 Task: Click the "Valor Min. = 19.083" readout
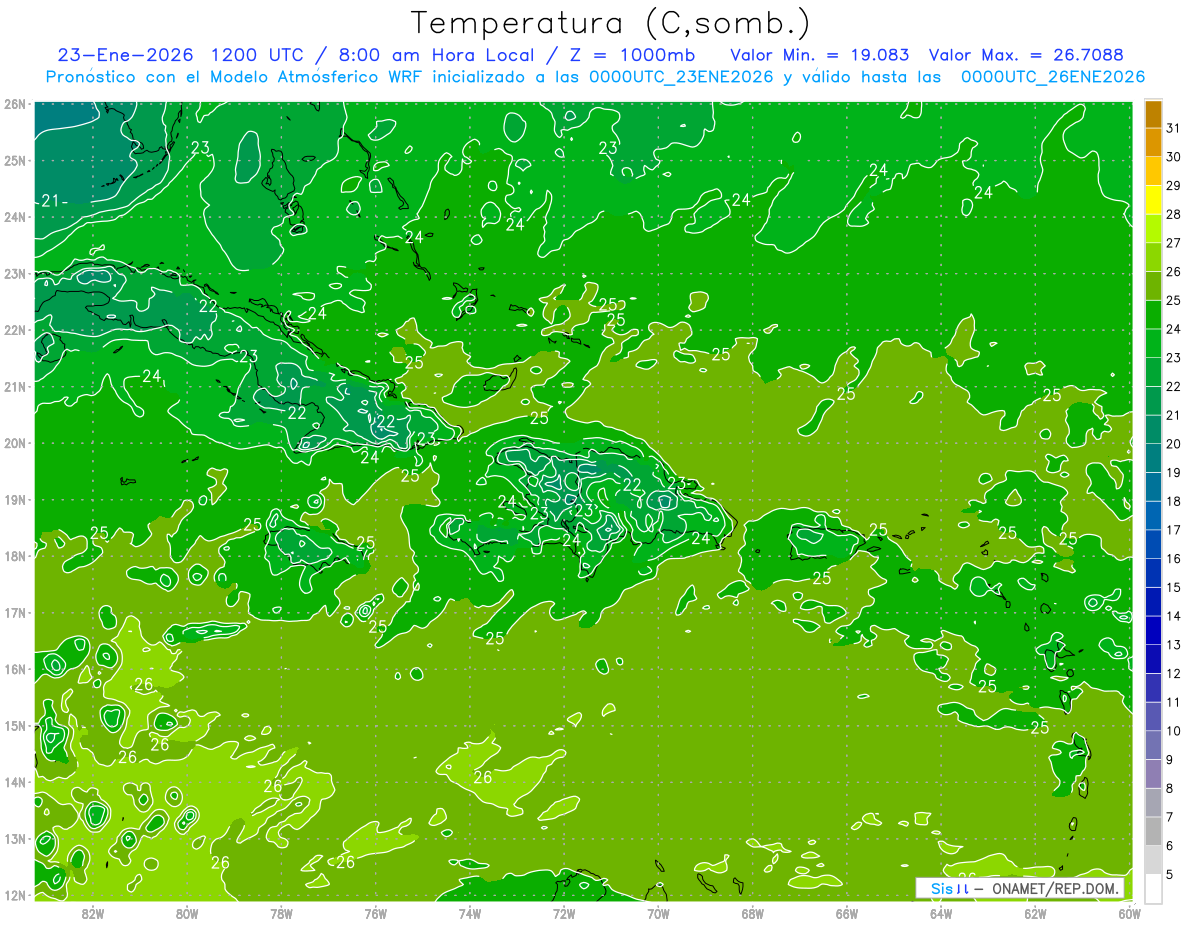[x=820, y=54]
